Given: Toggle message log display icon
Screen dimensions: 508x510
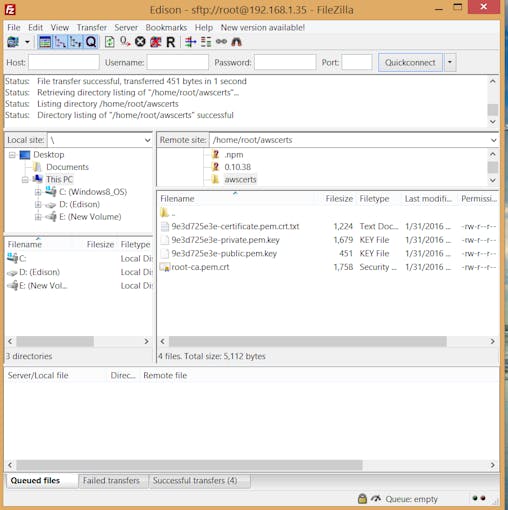Looking at the screenshot, I should tap(45, 42).
